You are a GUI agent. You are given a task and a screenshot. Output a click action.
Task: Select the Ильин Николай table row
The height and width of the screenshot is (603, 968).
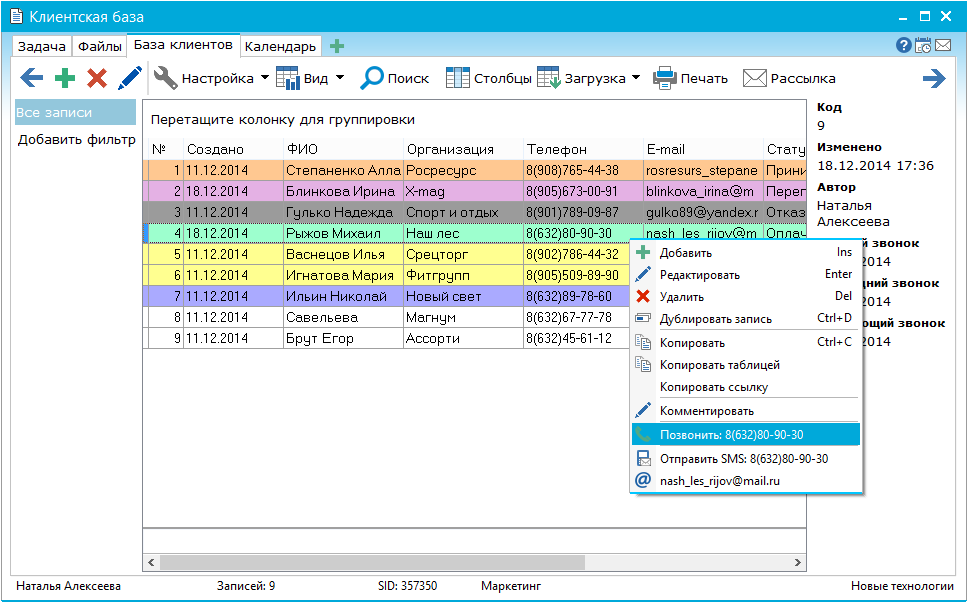pos(335,297)
